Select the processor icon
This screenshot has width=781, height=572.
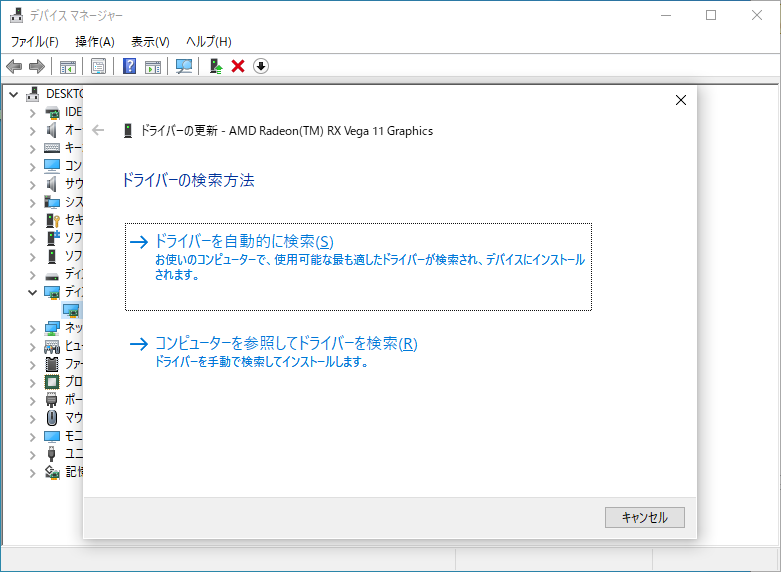click(52, 382)
